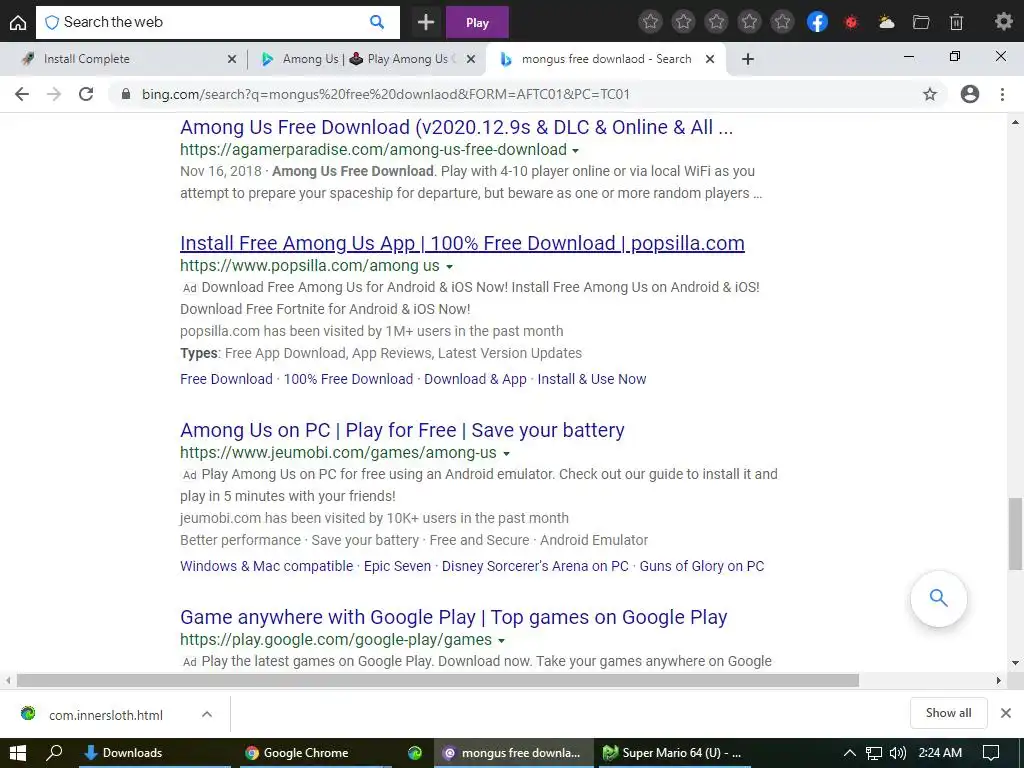Open the fifth star bookmark slot

782,22
